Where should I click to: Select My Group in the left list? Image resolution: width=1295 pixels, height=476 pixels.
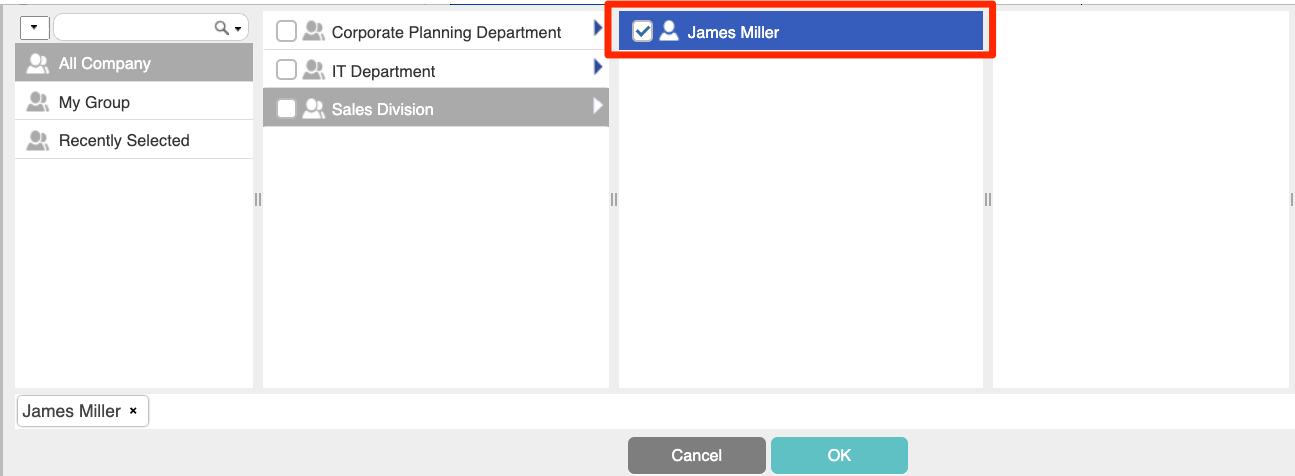[134, 102]
